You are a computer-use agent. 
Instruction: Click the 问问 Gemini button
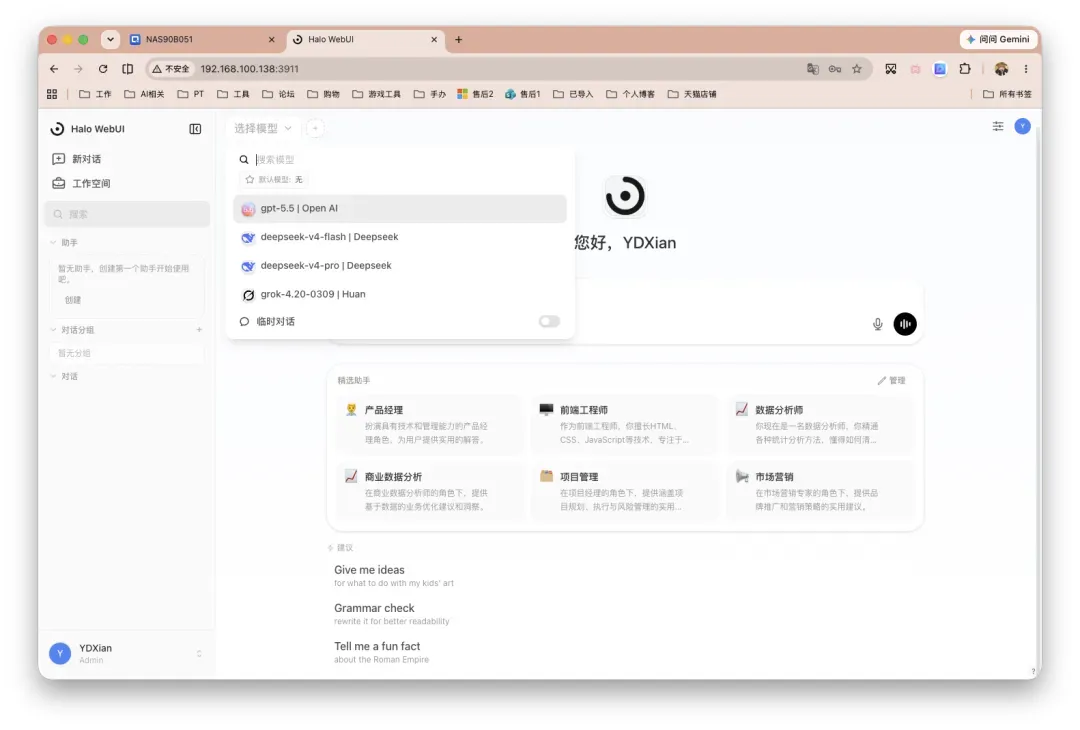tap(998, 39)
